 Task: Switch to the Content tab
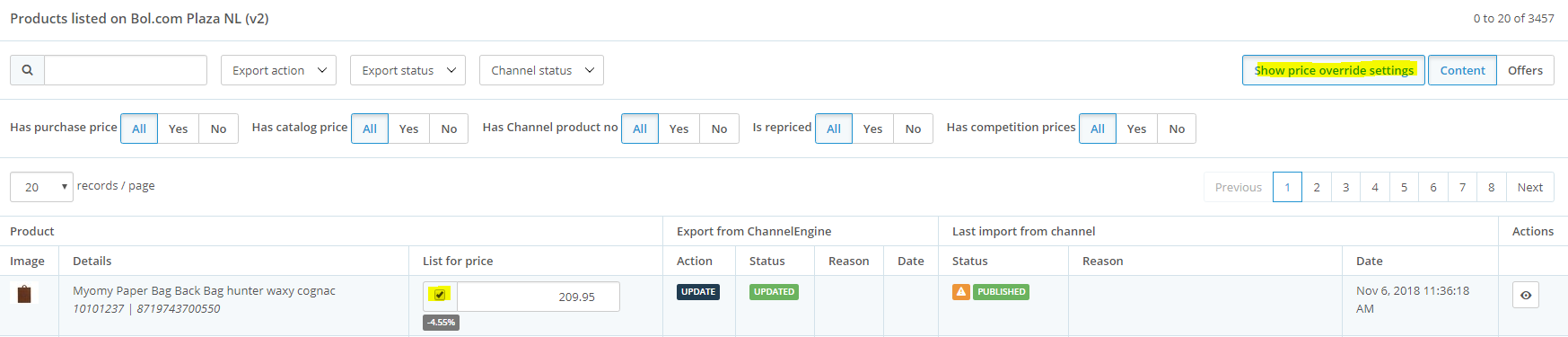tap(1462, 70)
